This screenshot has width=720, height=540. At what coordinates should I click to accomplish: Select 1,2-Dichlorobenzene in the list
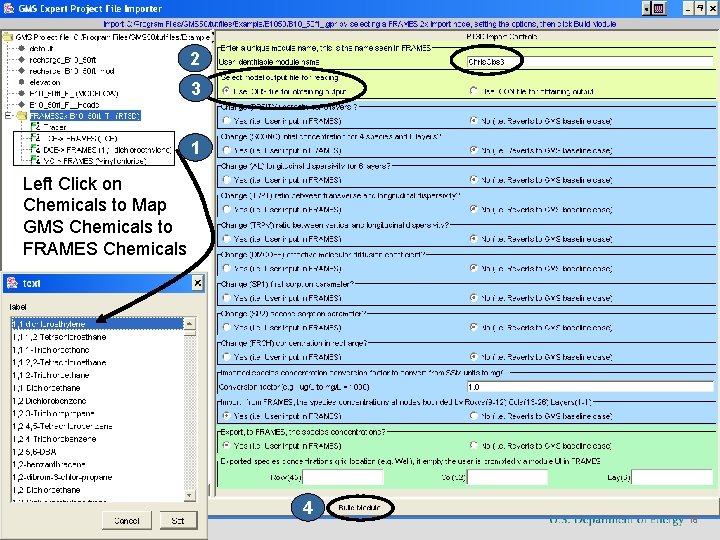[97, 401]
